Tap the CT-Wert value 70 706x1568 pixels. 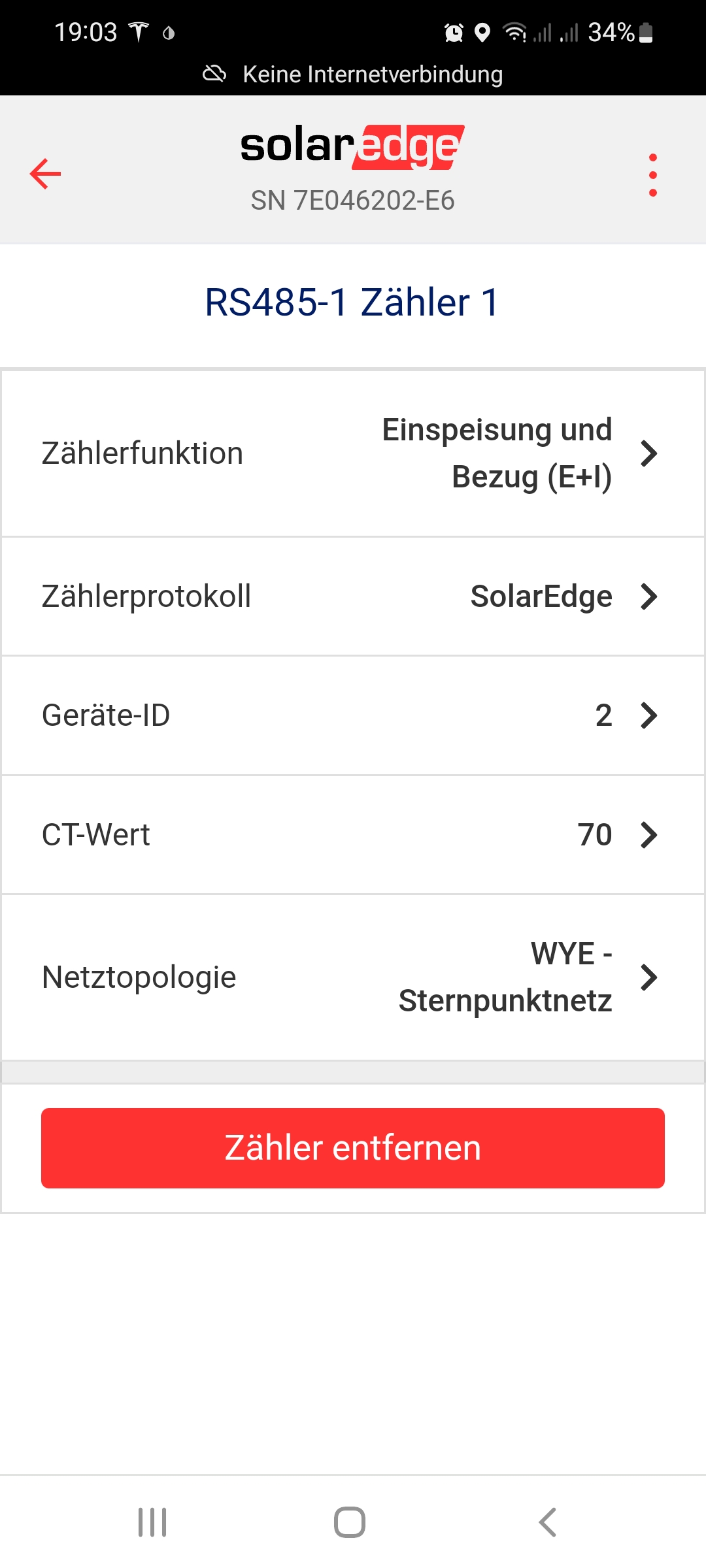coord(594,835)
